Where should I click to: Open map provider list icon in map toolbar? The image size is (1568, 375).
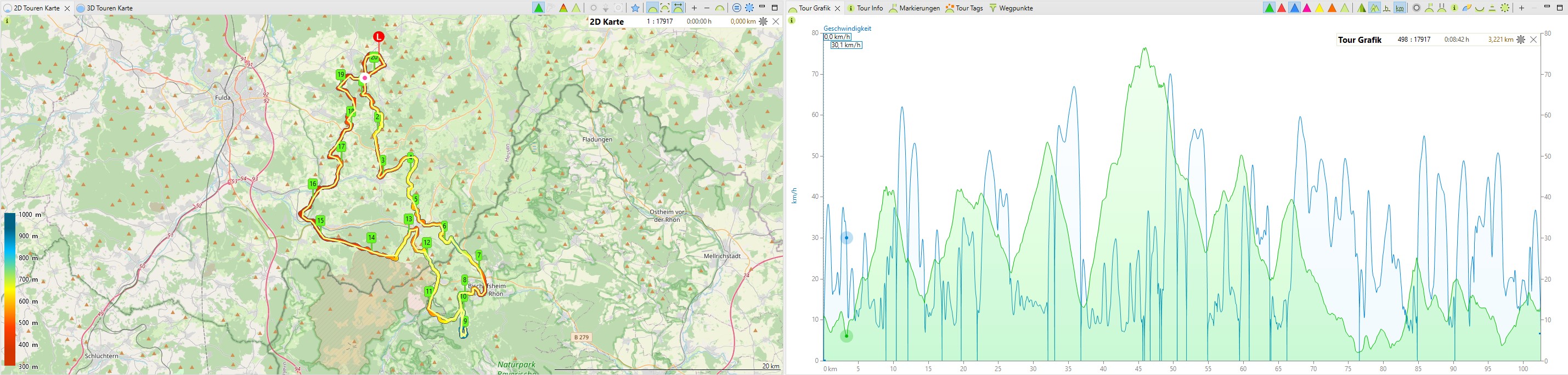tap(736, 8)
